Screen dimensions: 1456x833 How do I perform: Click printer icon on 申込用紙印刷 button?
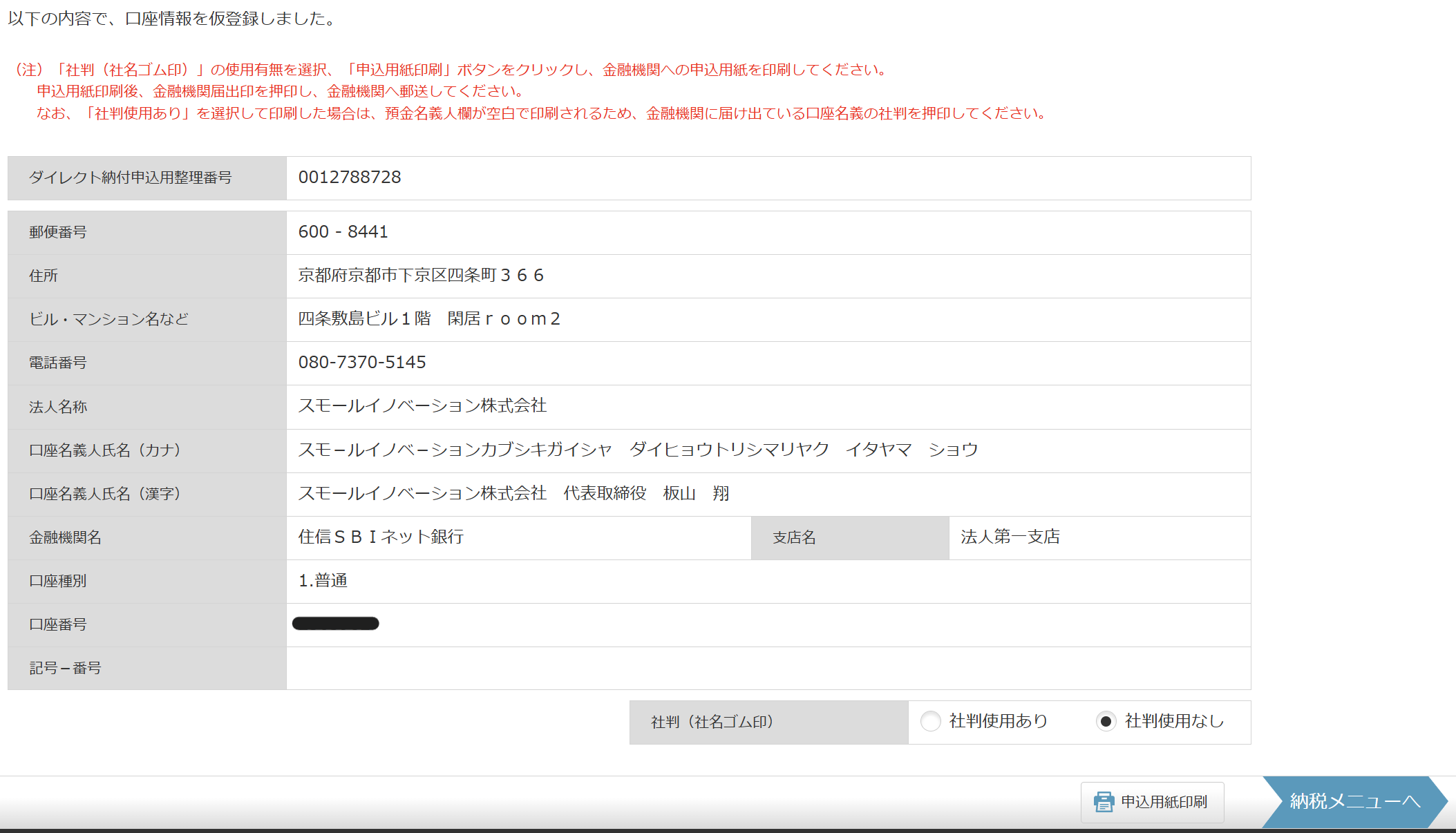tap(1104, 802)
